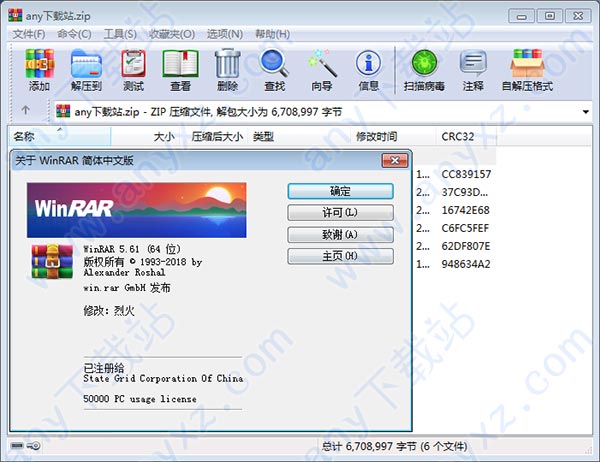Click the Acknowledgments 致谢(A) button
Viewport: 600px width, 462px height.
[340, 234]
